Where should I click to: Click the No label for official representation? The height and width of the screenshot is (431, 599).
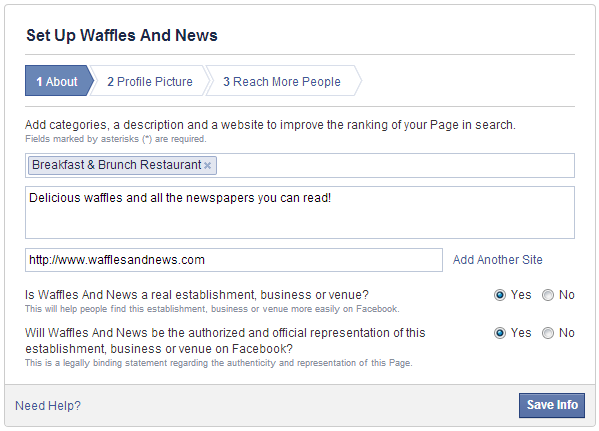(567, 333)
